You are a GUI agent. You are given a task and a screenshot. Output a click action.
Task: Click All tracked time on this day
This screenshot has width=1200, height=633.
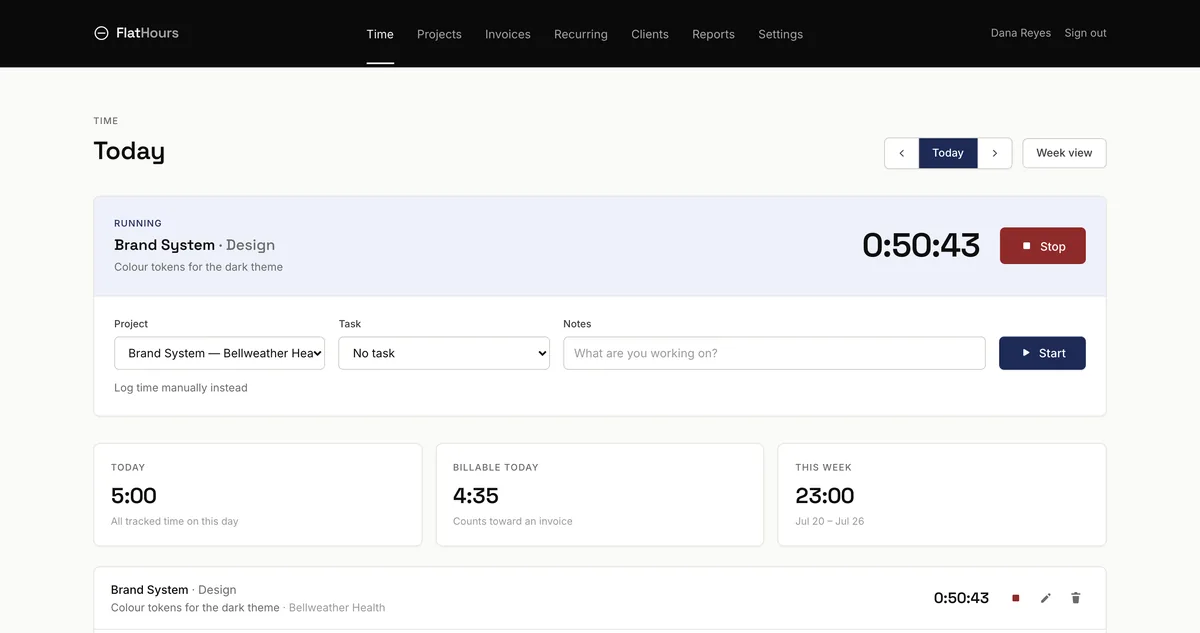pos(175,521)
